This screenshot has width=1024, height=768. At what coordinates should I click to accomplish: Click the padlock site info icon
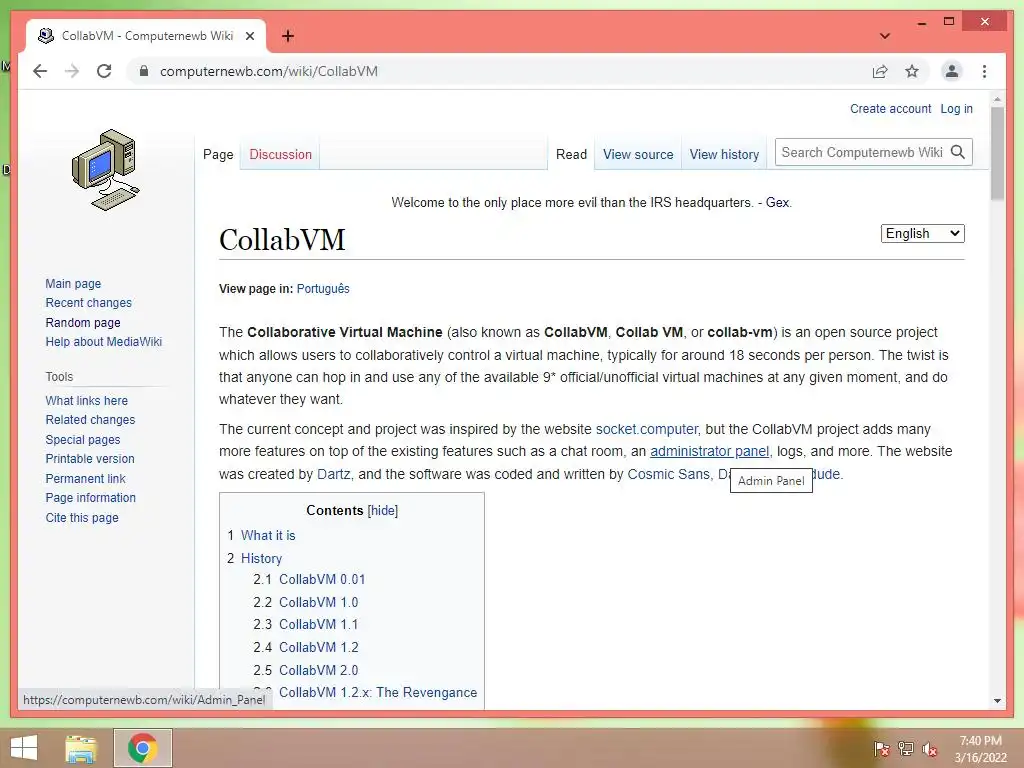tap(144, 71)
